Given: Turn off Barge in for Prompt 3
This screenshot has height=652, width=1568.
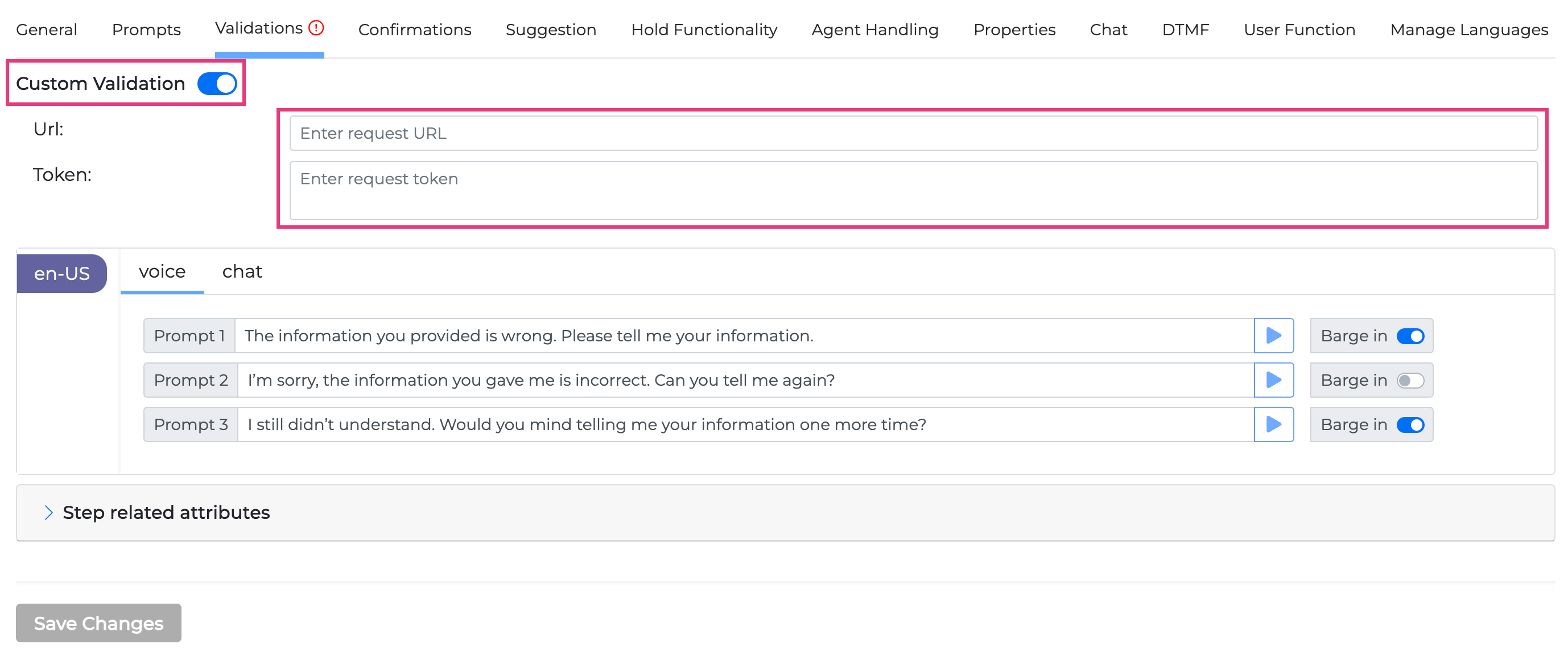Looking at the screenshot, I should click(x=1410, y=425).
